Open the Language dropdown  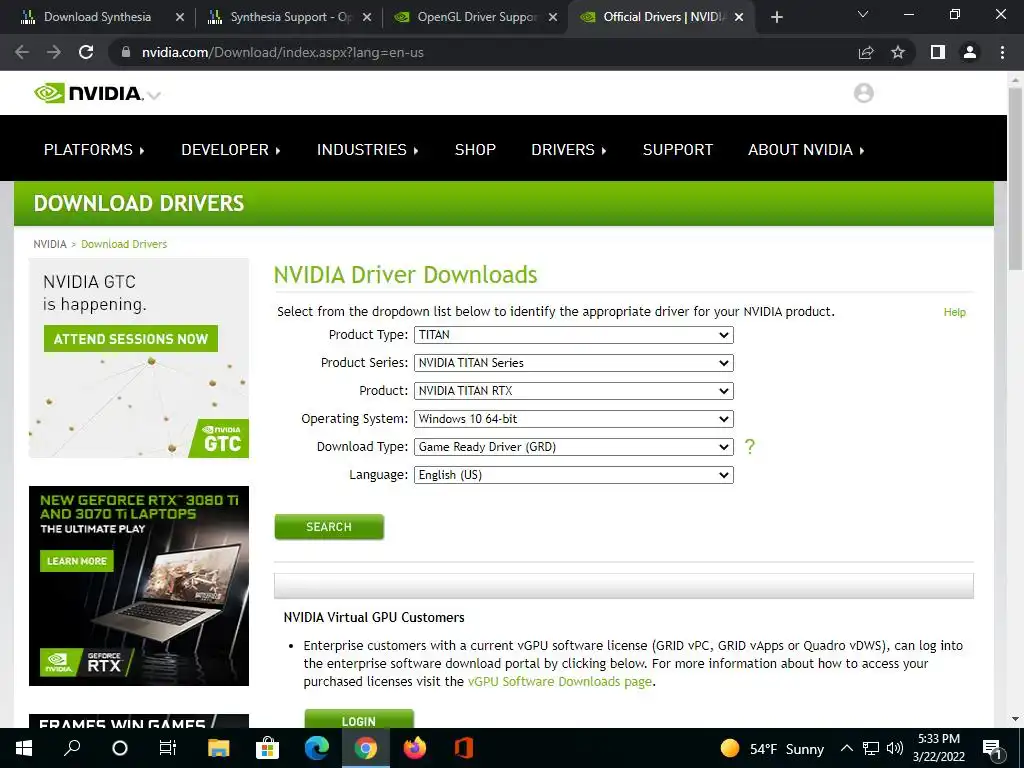573,475
